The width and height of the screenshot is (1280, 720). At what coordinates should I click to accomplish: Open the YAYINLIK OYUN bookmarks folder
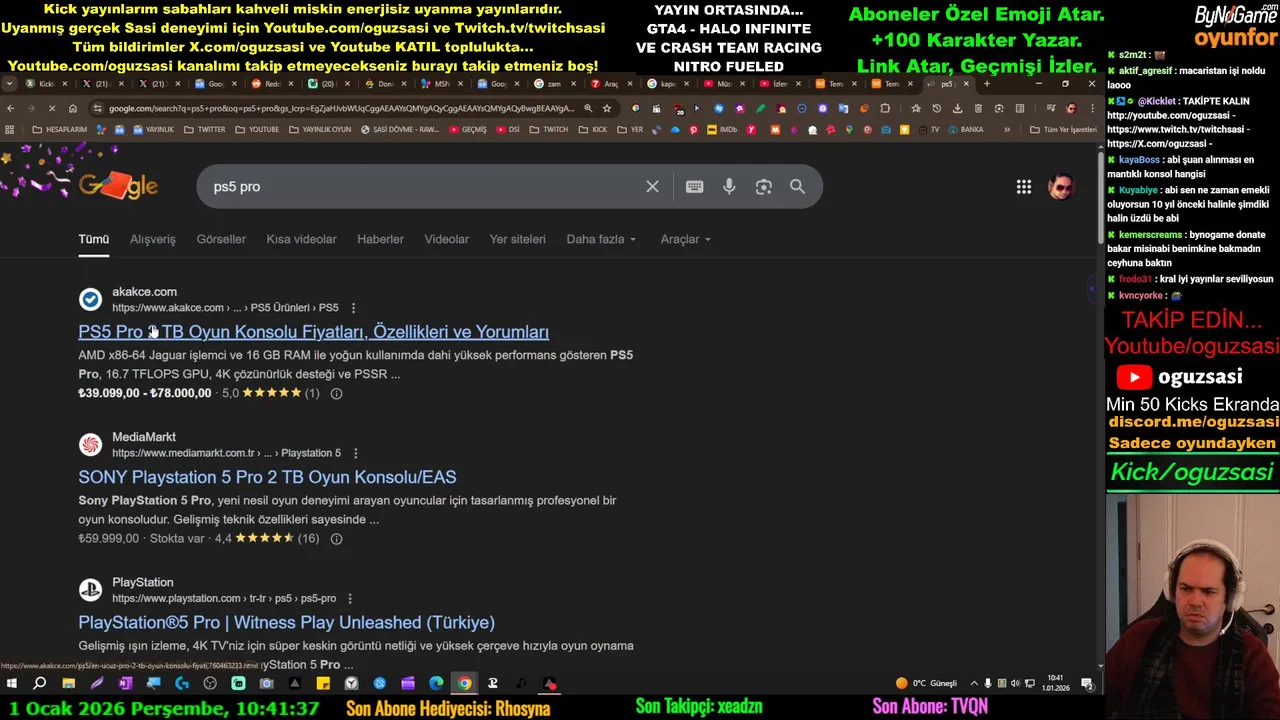tap(319, 129)
